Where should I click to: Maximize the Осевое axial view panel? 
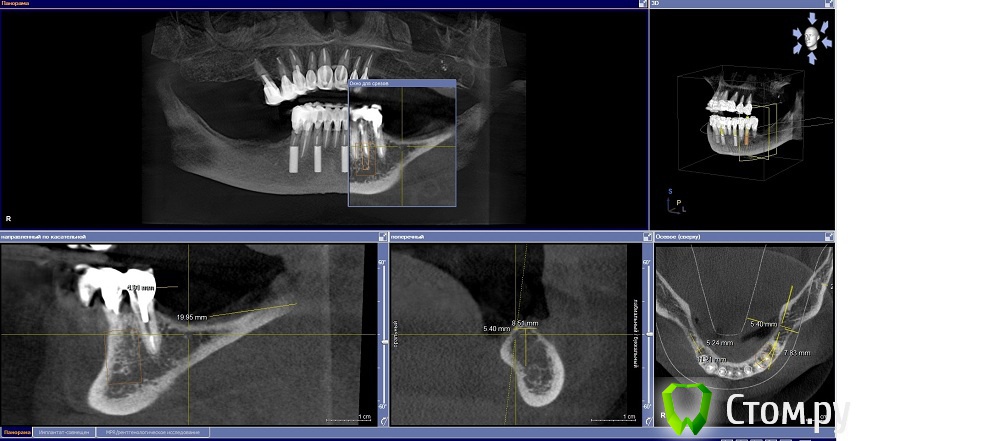[829, 237]
